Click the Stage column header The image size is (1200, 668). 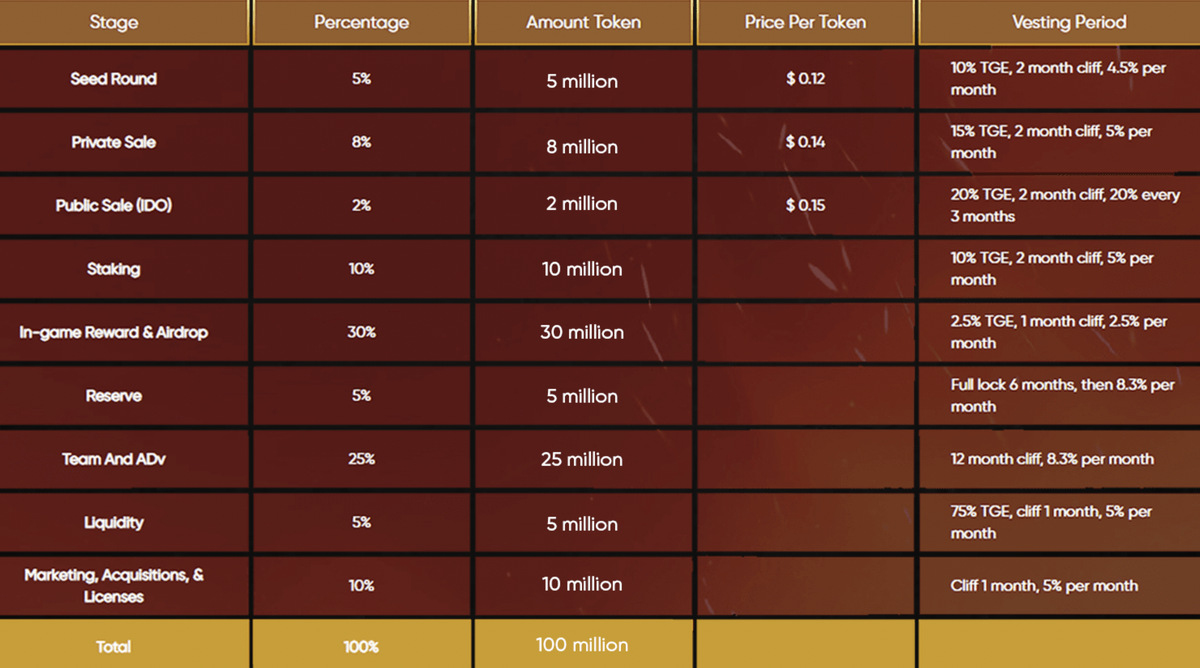114,22
